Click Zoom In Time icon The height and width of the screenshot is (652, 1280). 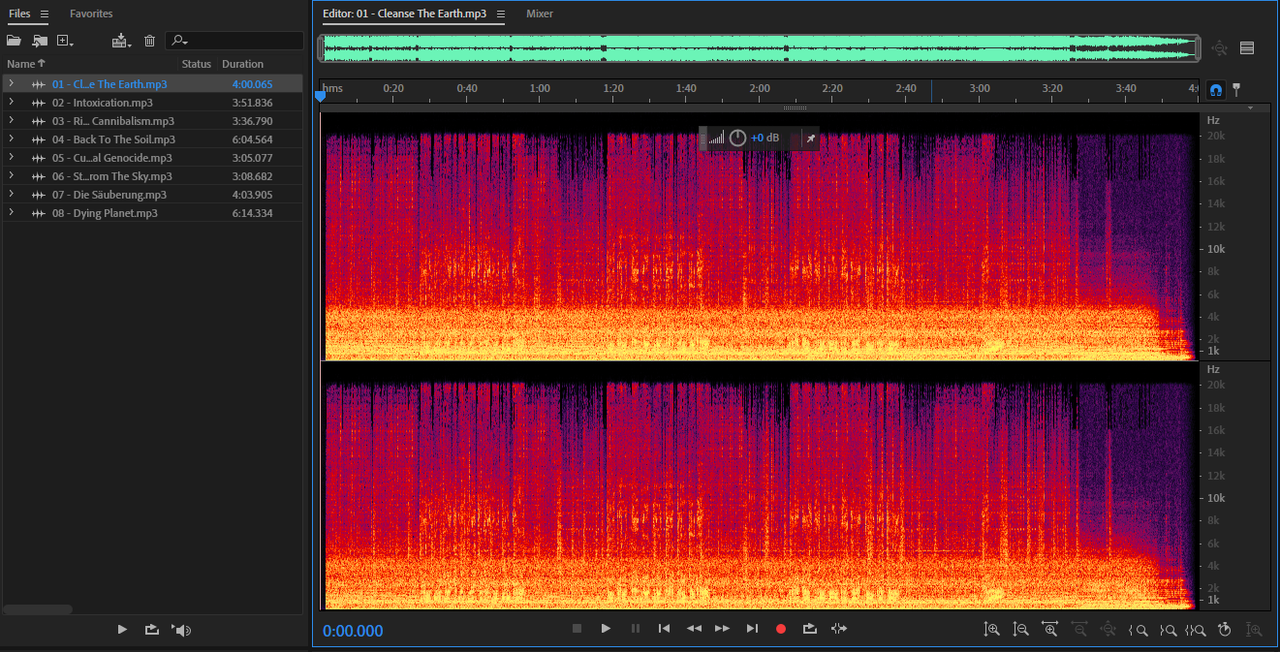pos(1050,629)
